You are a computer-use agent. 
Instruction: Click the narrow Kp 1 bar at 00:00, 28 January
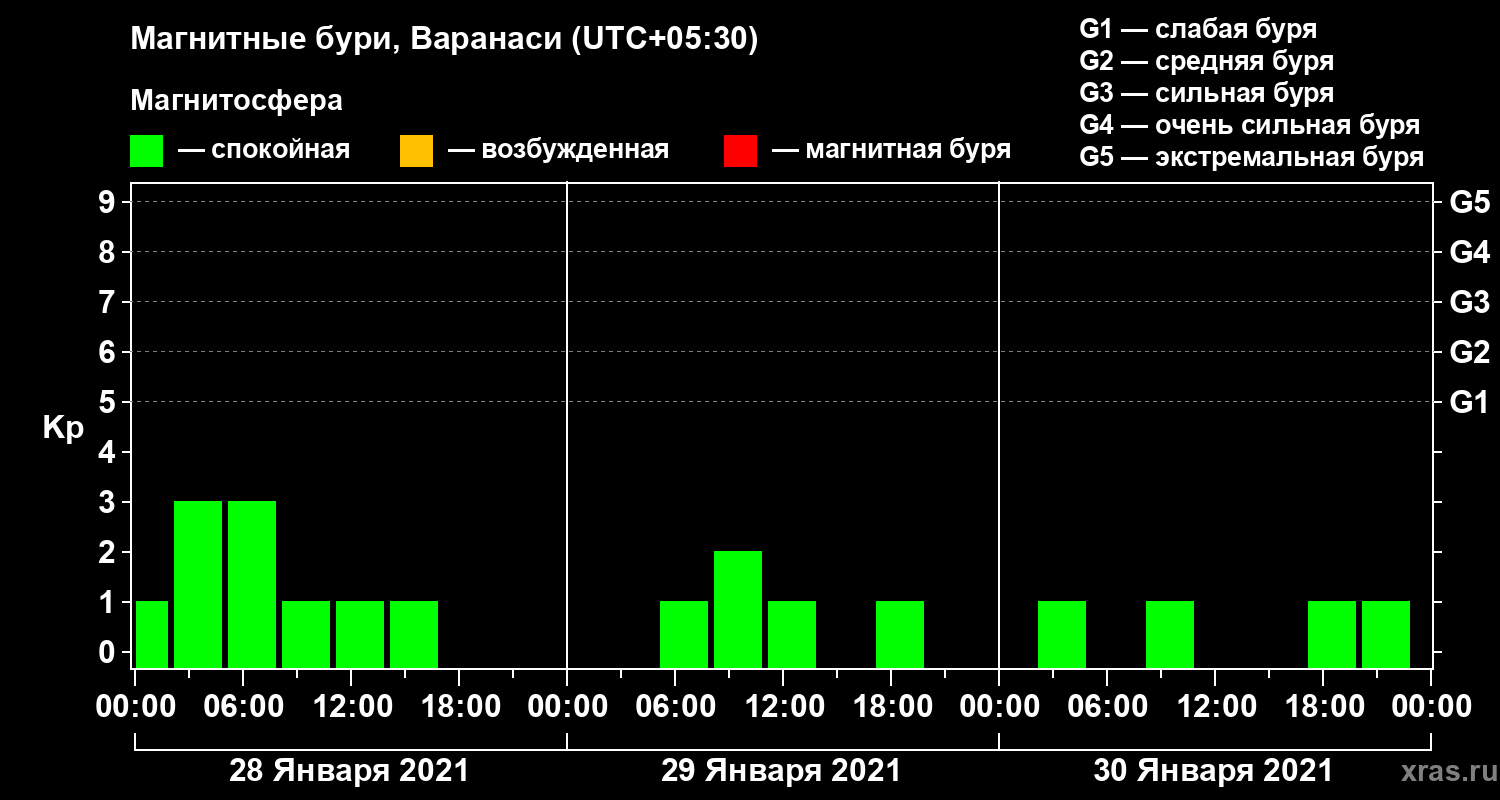coord(152,634)
